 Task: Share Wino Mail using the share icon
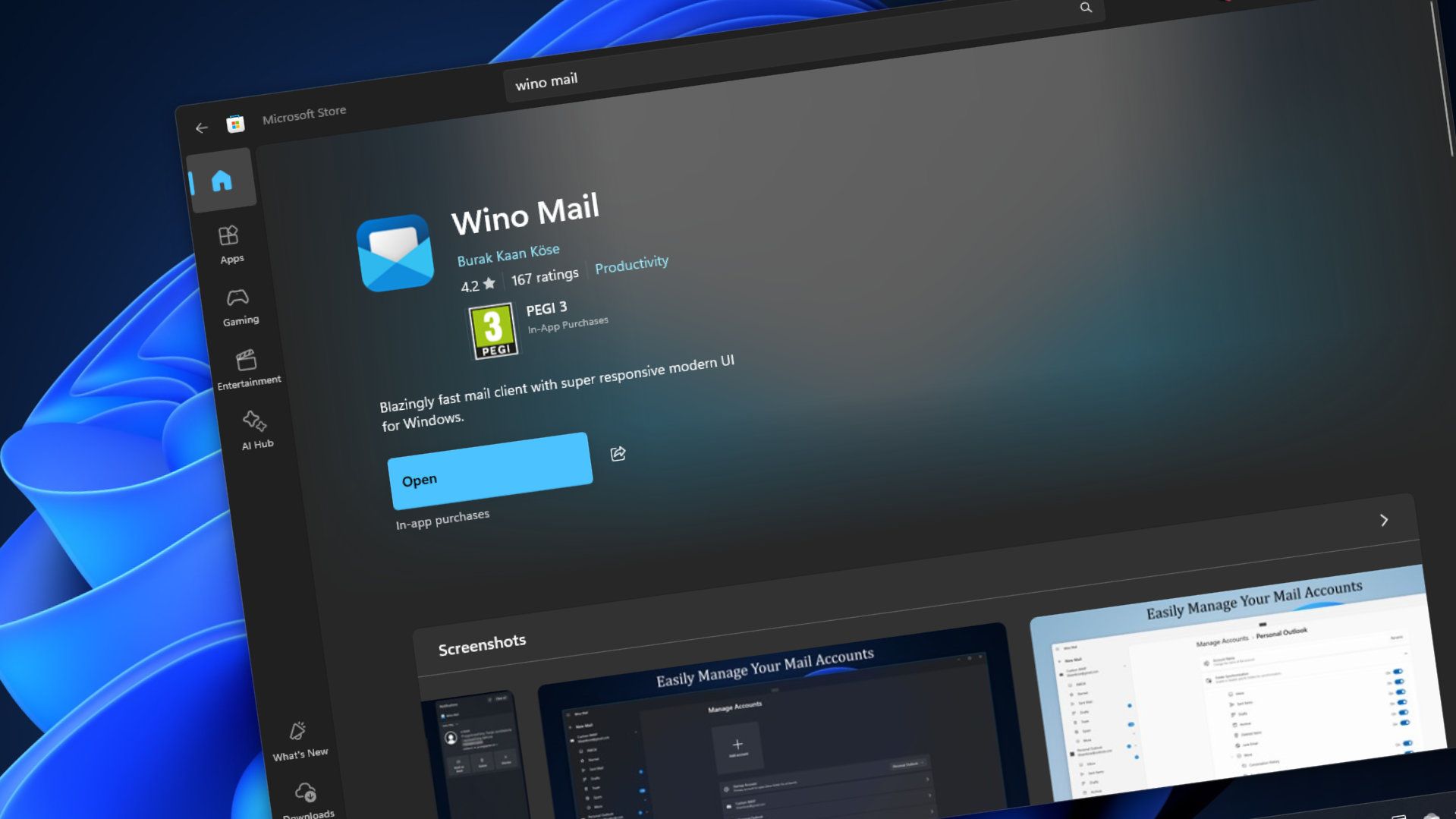tap(618, 453)
